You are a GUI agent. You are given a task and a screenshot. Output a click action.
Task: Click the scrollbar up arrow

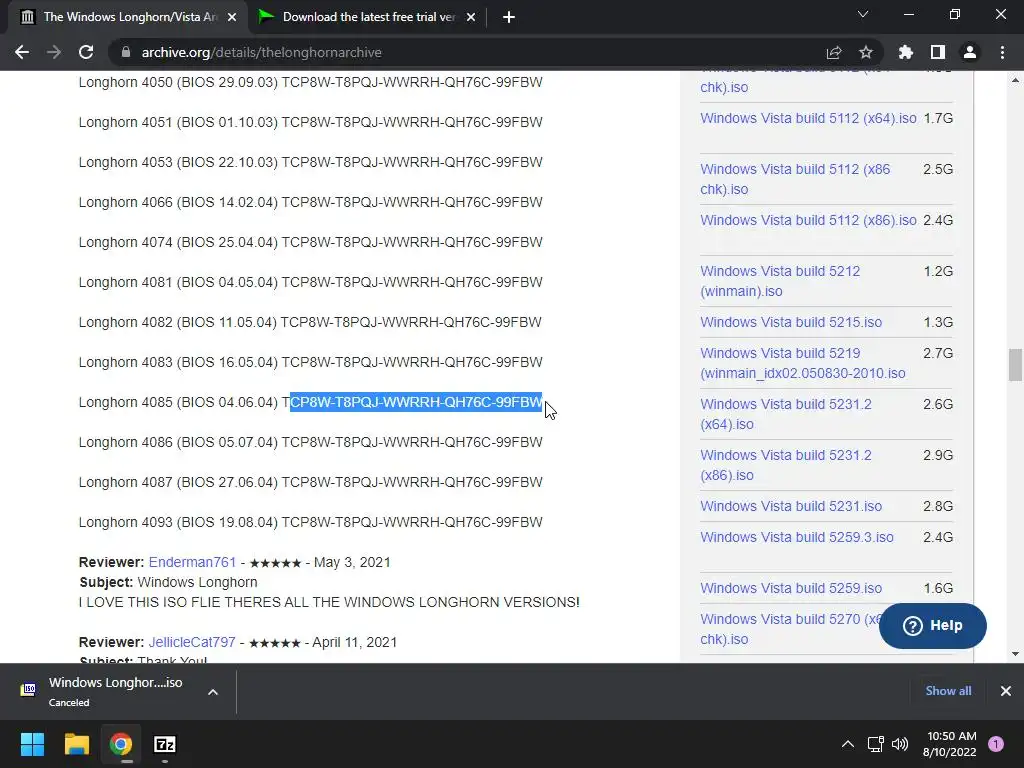point(1015,80)
